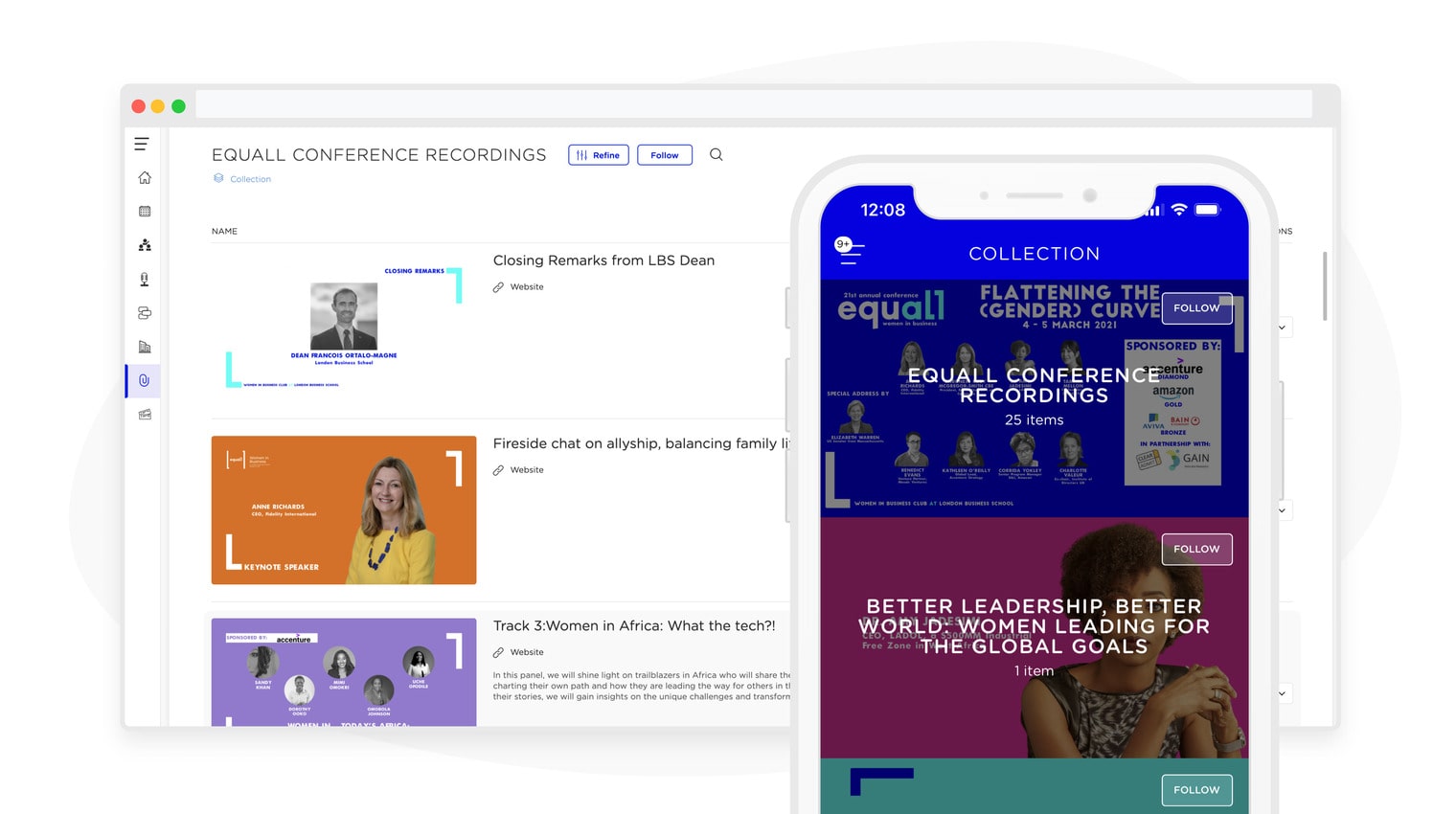Open the people/groups sidebar icon
This screenshot has height=814, width=1456.
point(145,245)
